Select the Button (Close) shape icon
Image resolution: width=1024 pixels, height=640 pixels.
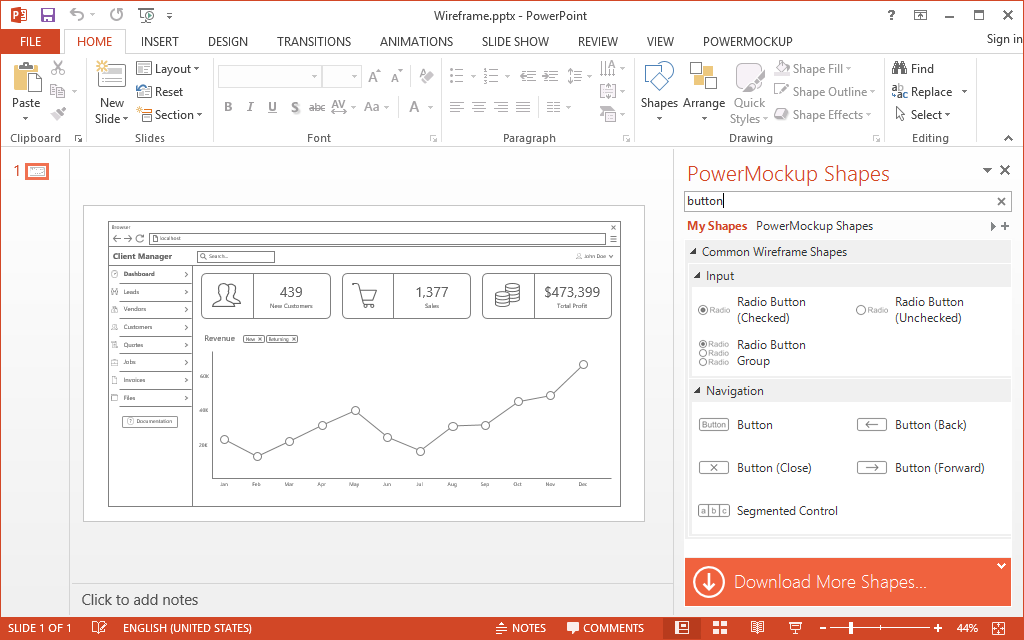coord(714,468)
